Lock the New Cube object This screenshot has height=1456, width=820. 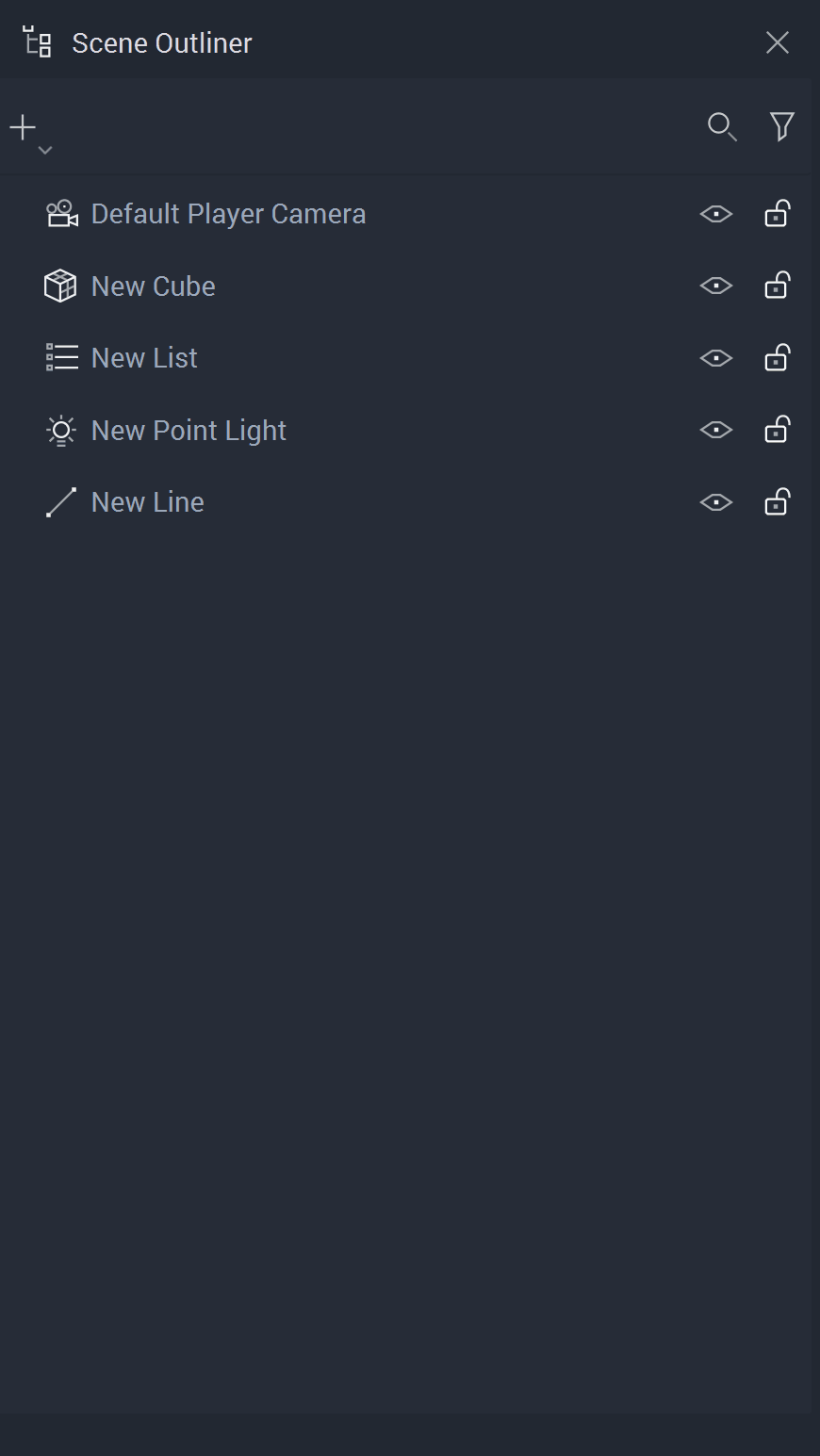coord(777,286)
